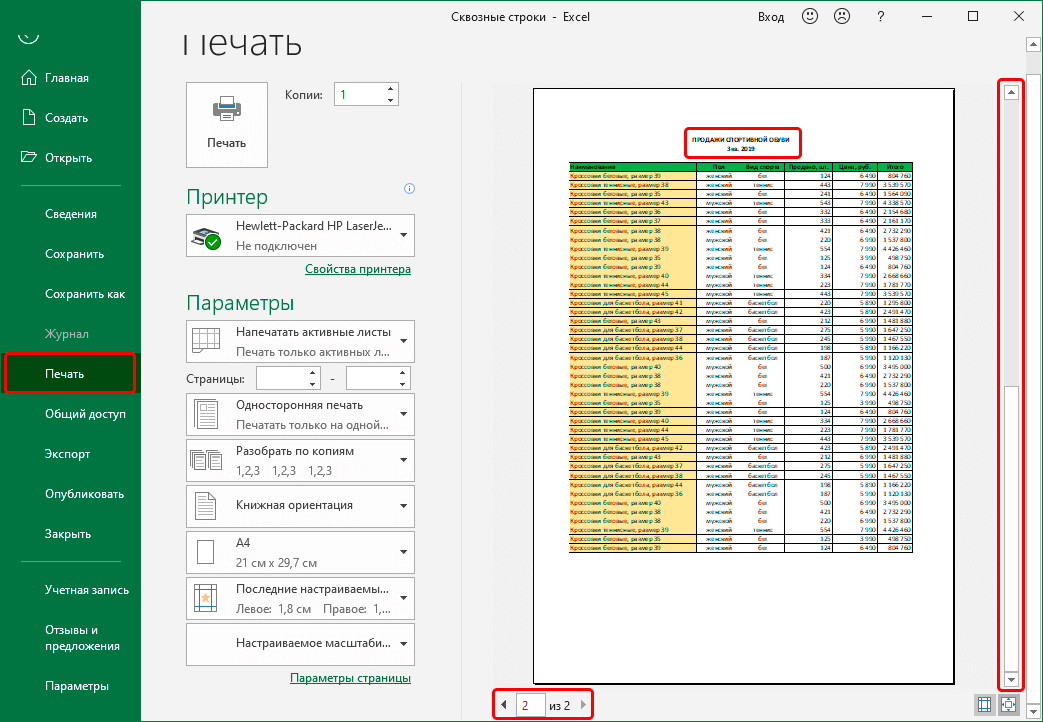This screenshot has width=1043, height=722.
Task: Open the Hewlett-Packard printer dropdown
Action: (300, 236)
